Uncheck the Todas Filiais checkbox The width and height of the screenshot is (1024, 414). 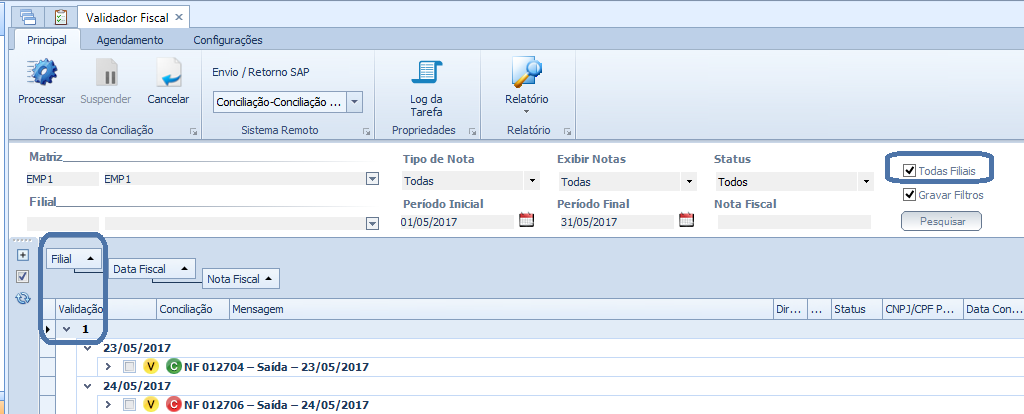click(909, 171)
